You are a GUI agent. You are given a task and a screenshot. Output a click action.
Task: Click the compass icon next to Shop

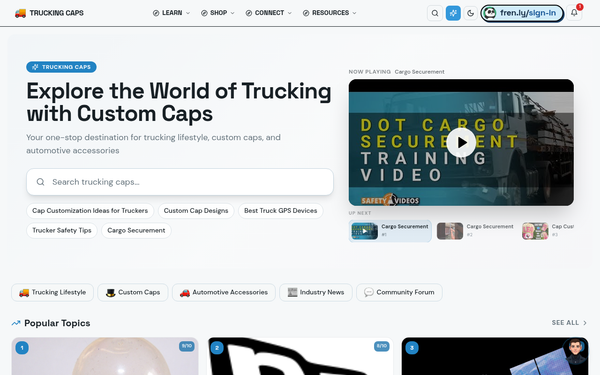[x=204, y=13]
